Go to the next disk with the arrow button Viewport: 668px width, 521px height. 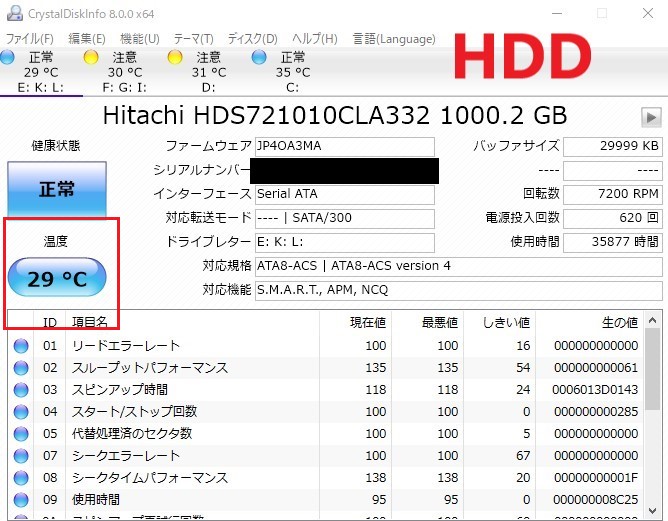(x=651, y=117)
